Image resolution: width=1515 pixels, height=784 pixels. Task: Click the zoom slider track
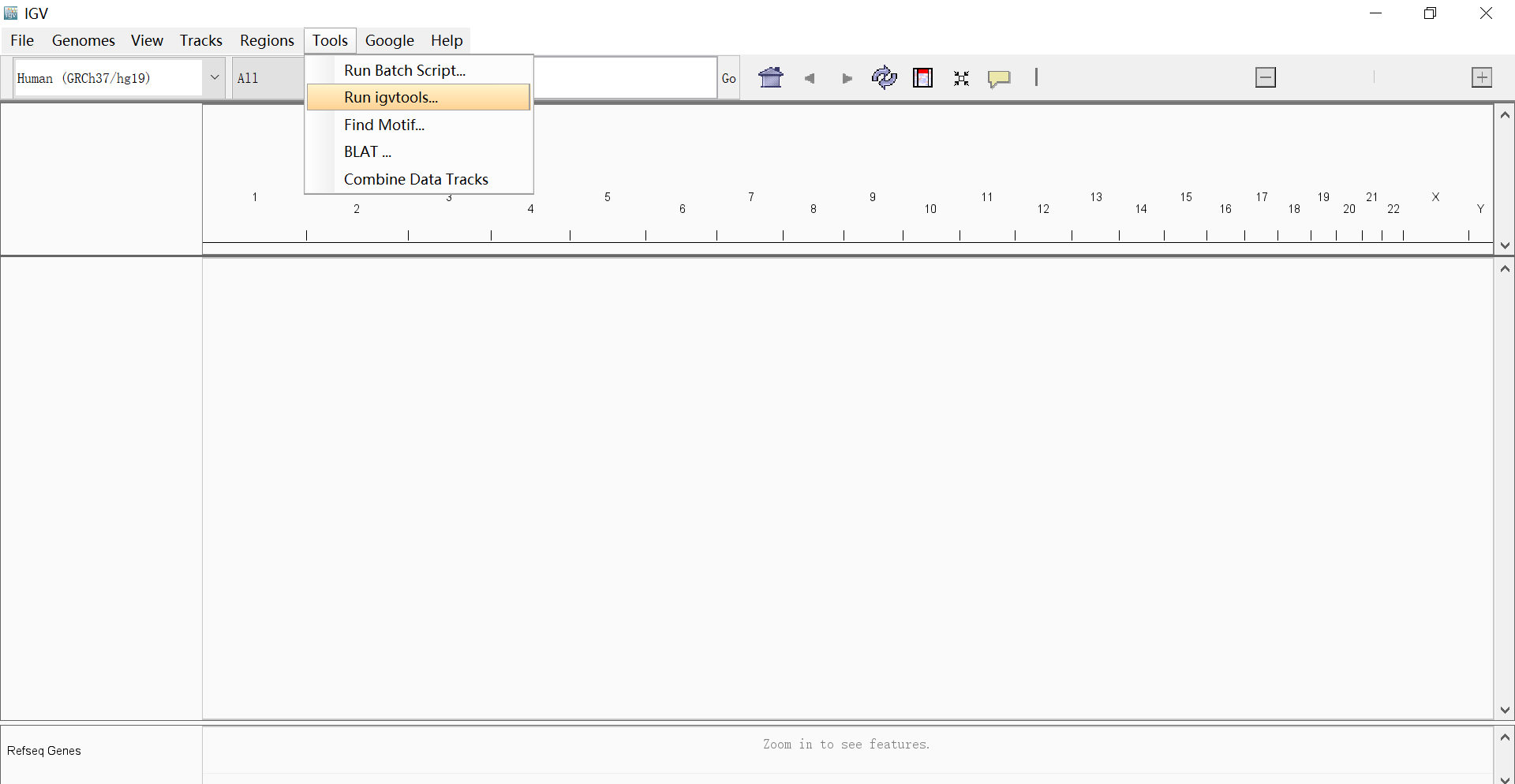[x=1375, y=77]
